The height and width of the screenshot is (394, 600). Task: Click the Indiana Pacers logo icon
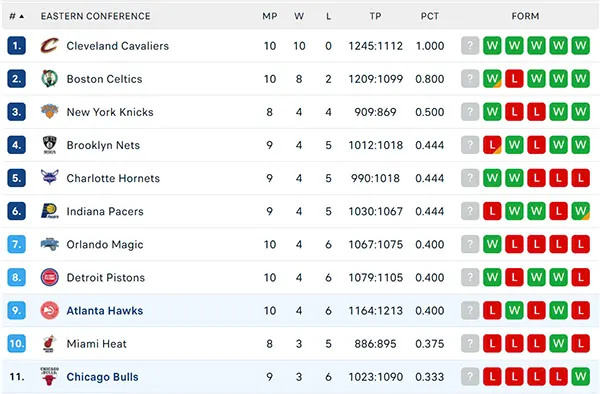[x=50, y=211]
